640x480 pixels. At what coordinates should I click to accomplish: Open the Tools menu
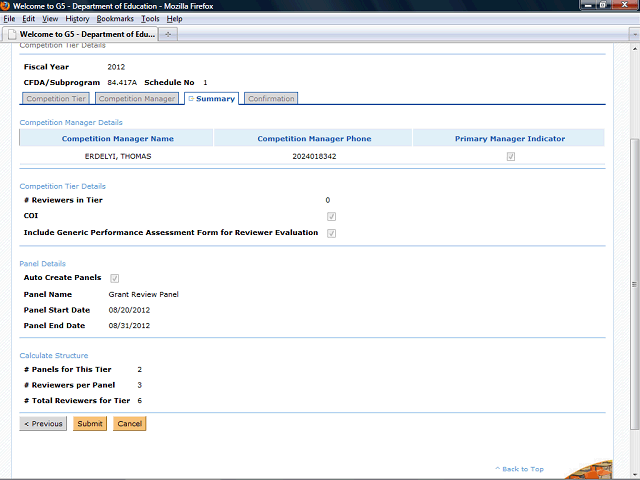pyautogui.click(x=150, y=19)
